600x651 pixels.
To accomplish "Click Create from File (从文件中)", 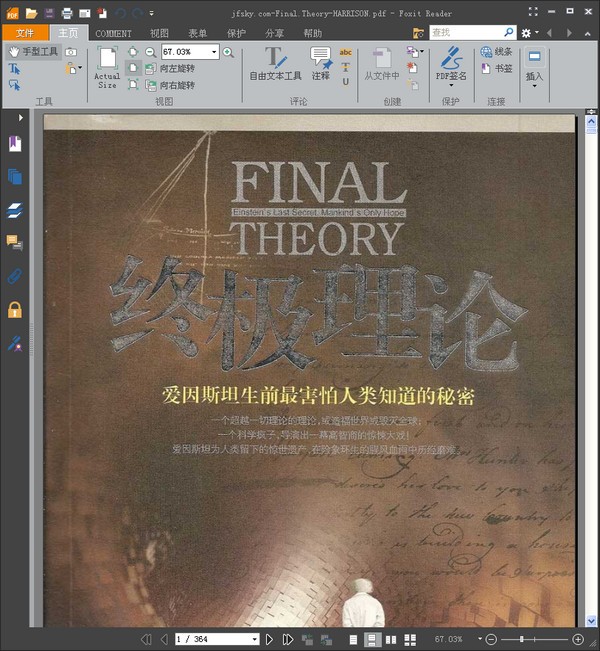I will tap(382, 63).
